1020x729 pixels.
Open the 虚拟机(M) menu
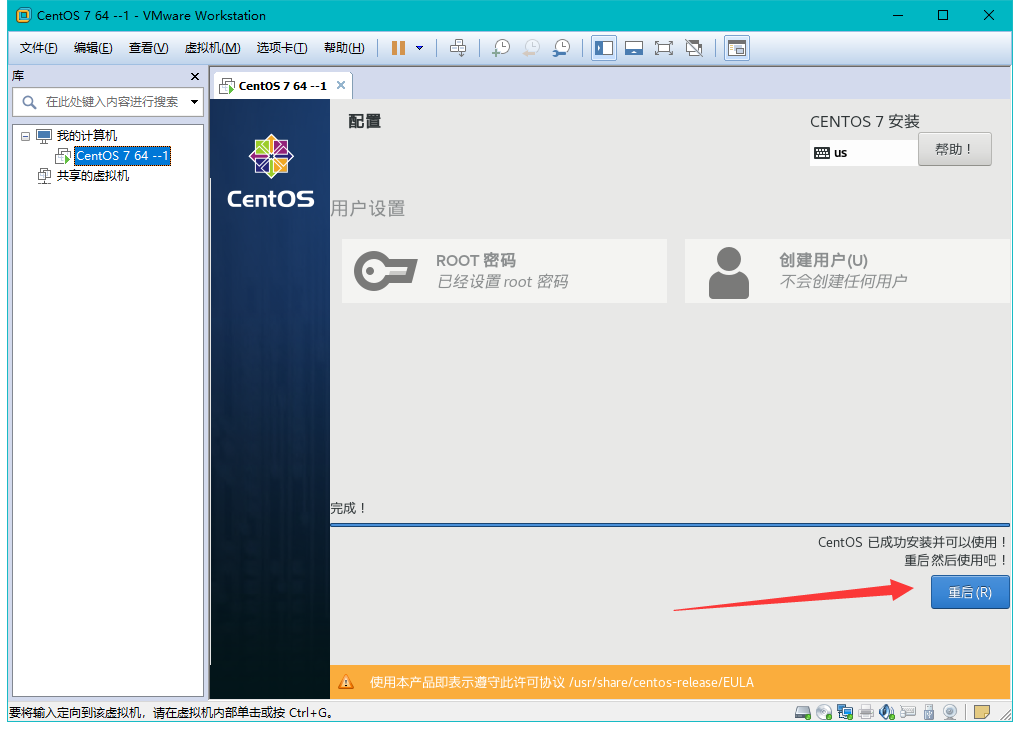(x=212, y=48)
